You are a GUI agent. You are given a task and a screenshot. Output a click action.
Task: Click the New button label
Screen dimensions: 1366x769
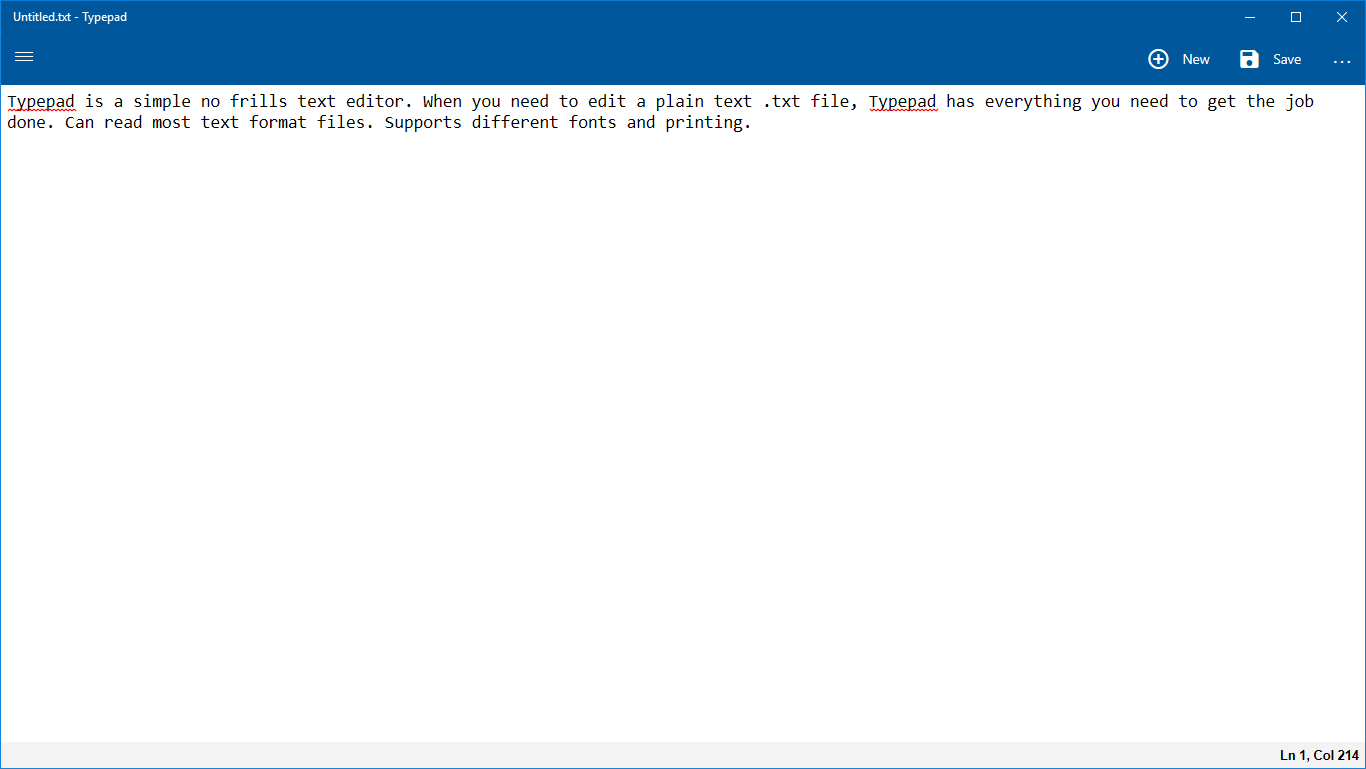pyautogui.click(x=1196, y=59)
